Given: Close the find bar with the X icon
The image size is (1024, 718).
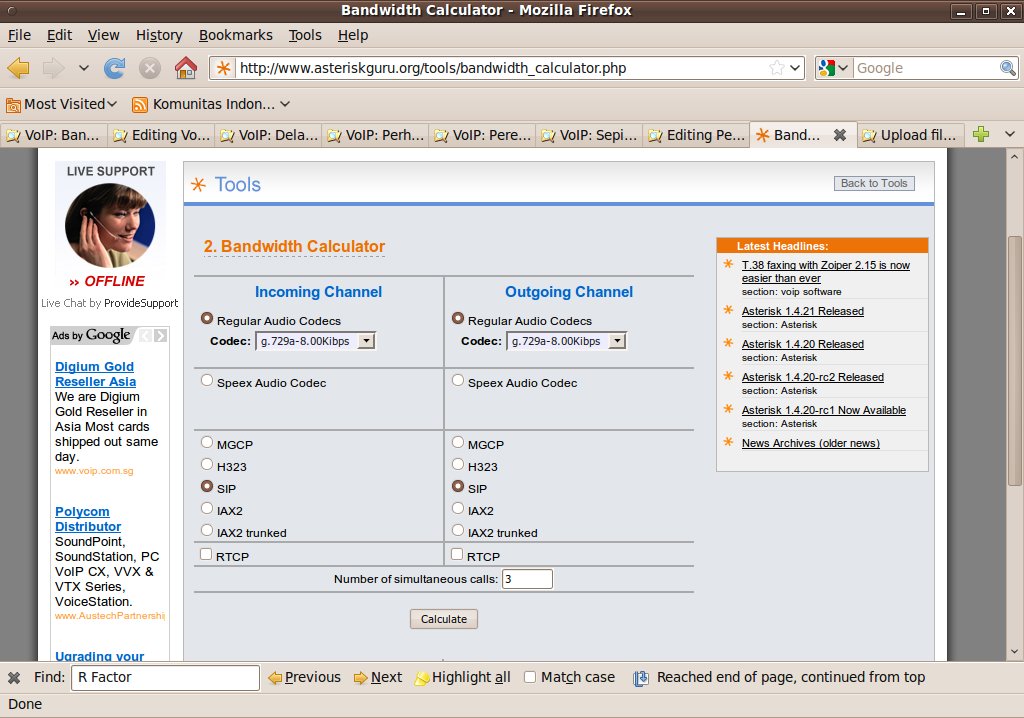Looking at the screenshot, I should coord(14,677).
